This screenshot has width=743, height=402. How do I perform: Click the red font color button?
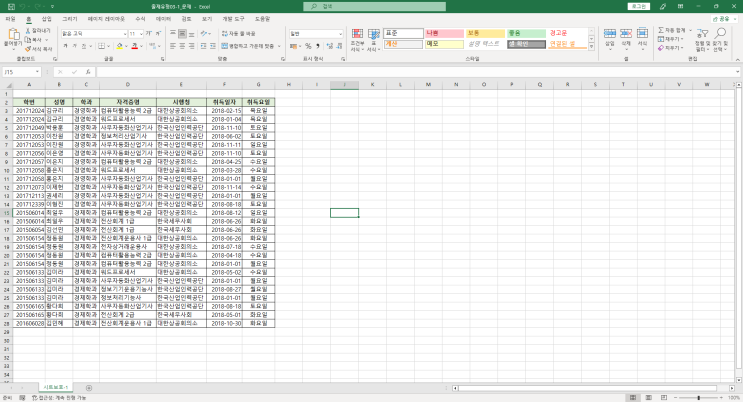(135, 46)
